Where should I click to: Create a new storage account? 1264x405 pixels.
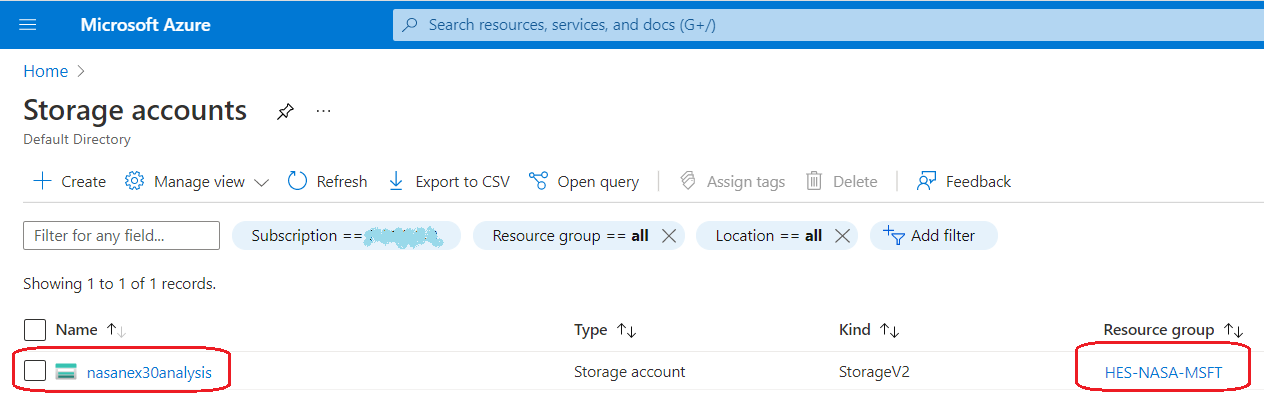(x=69, y=181)
